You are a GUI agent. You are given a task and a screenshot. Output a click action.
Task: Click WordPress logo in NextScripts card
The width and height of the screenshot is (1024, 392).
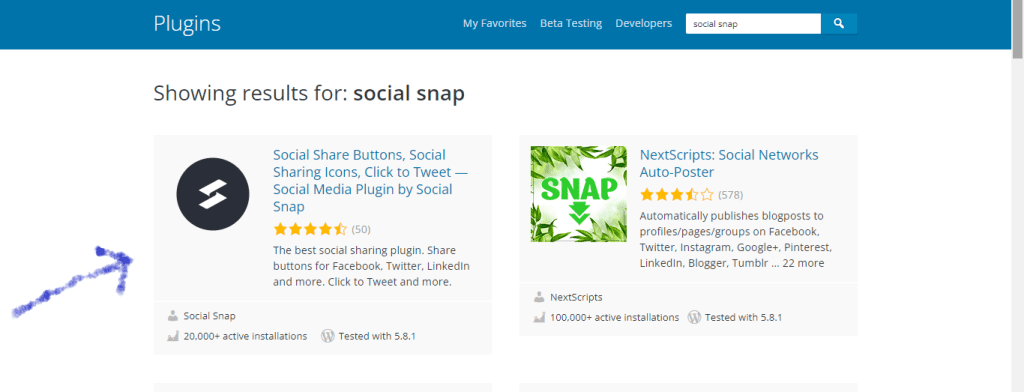694,318
